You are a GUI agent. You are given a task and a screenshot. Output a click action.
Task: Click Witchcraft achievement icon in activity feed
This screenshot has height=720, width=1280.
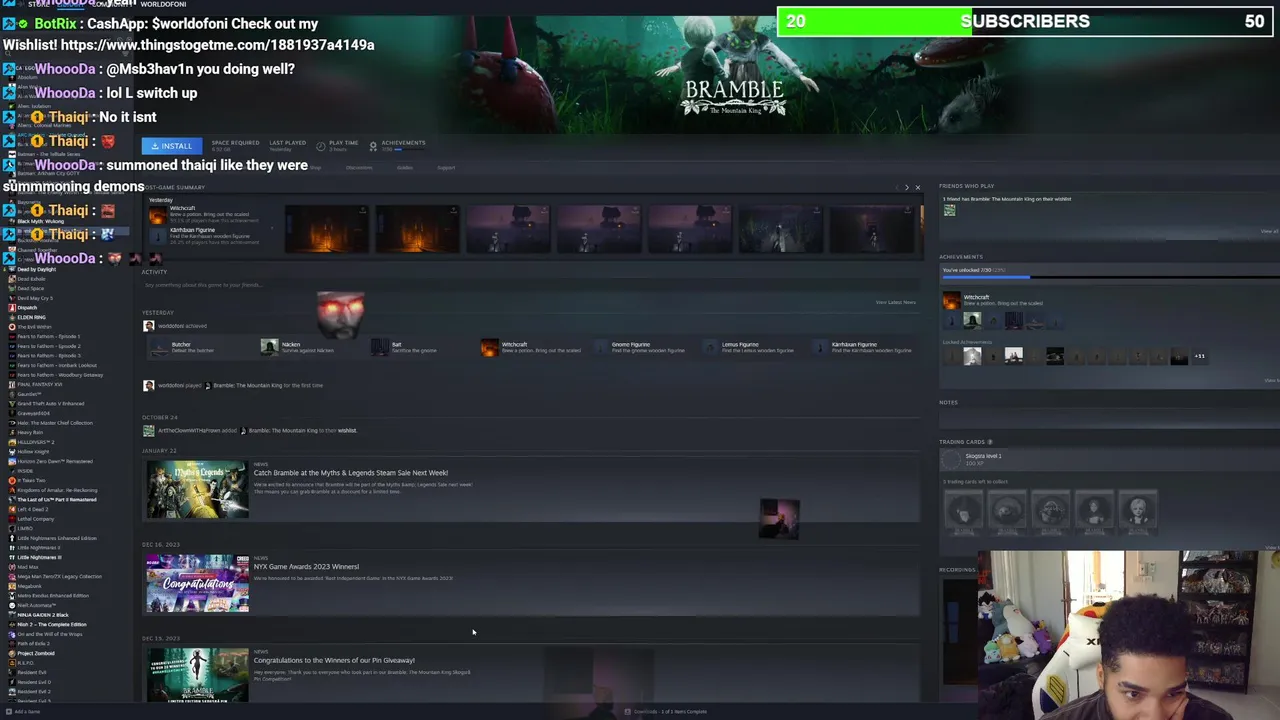tap(489, 347)
